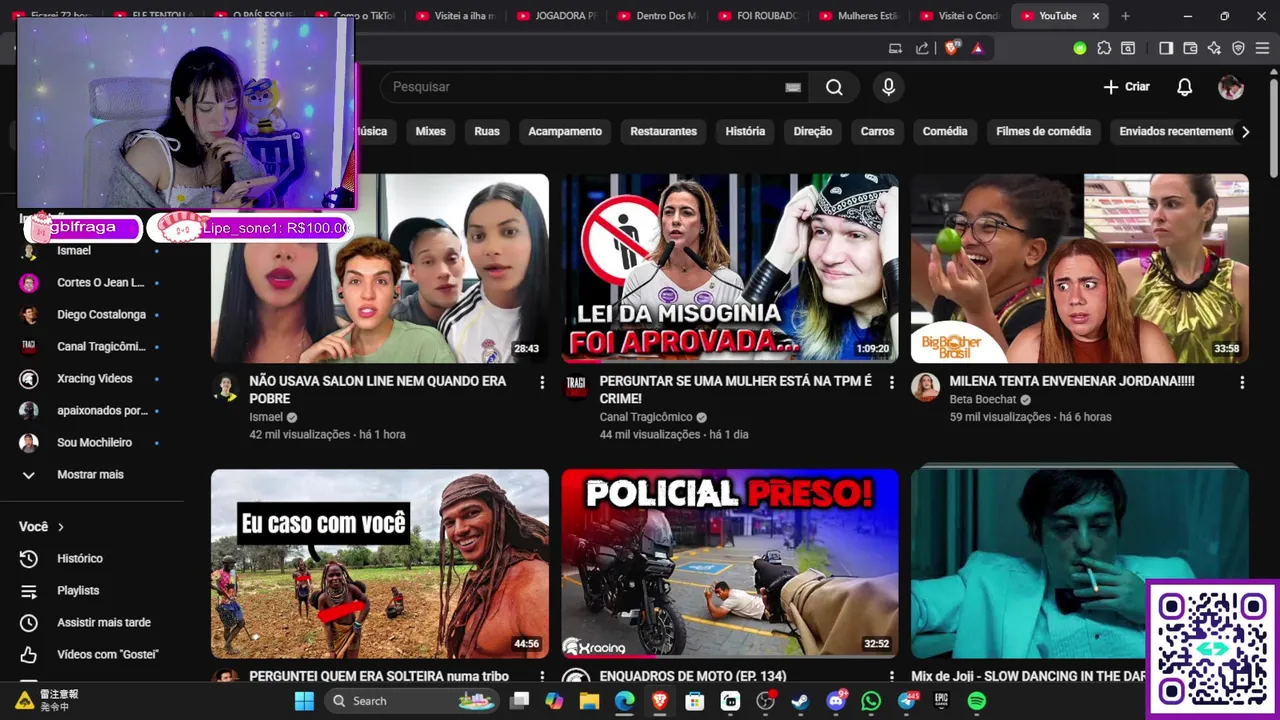Open the browser hamburger main menu
The height and width of the screenshot is (720, 1280).
tap(1262, 48)
